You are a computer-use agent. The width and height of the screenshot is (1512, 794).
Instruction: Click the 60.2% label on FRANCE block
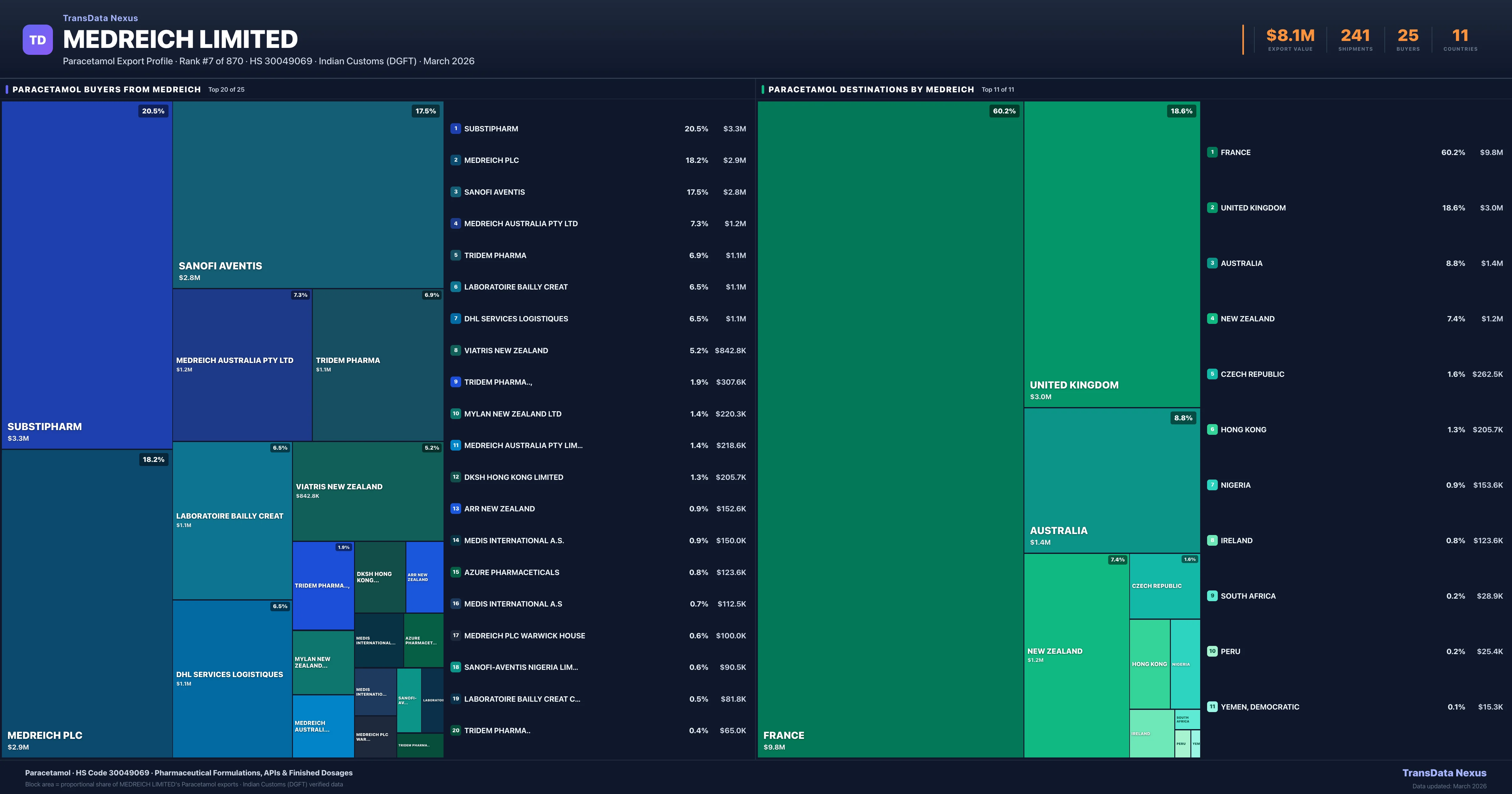1004,111
